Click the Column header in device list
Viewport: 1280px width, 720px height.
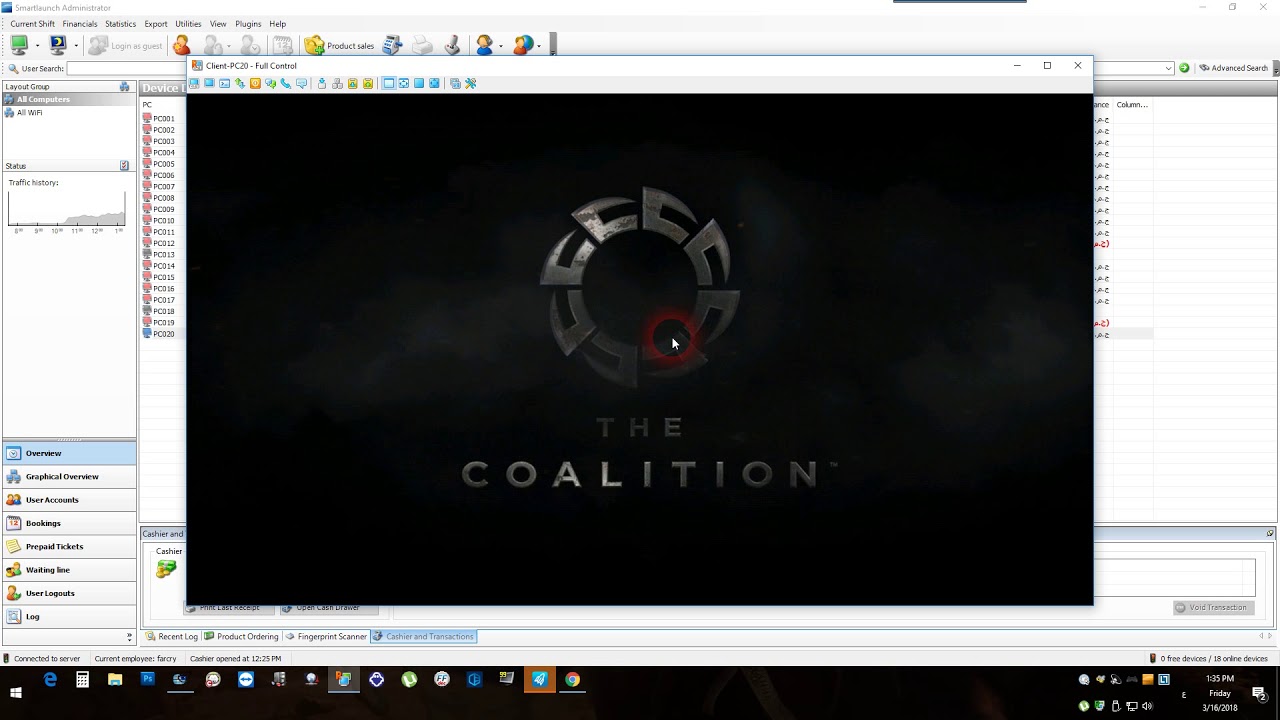click(1132, 105)
